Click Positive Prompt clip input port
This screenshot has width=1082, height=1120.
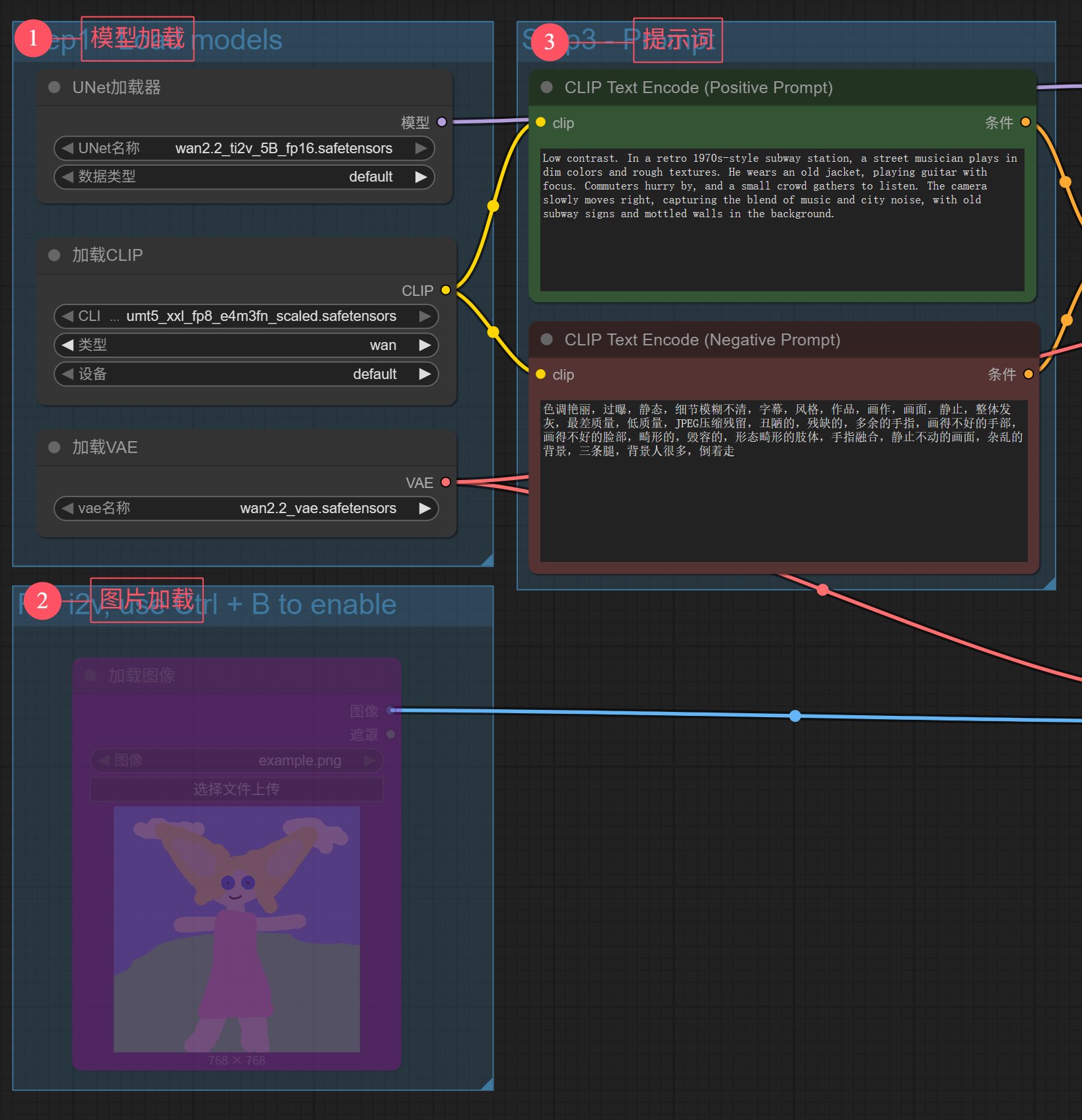[x=541, y=122]
